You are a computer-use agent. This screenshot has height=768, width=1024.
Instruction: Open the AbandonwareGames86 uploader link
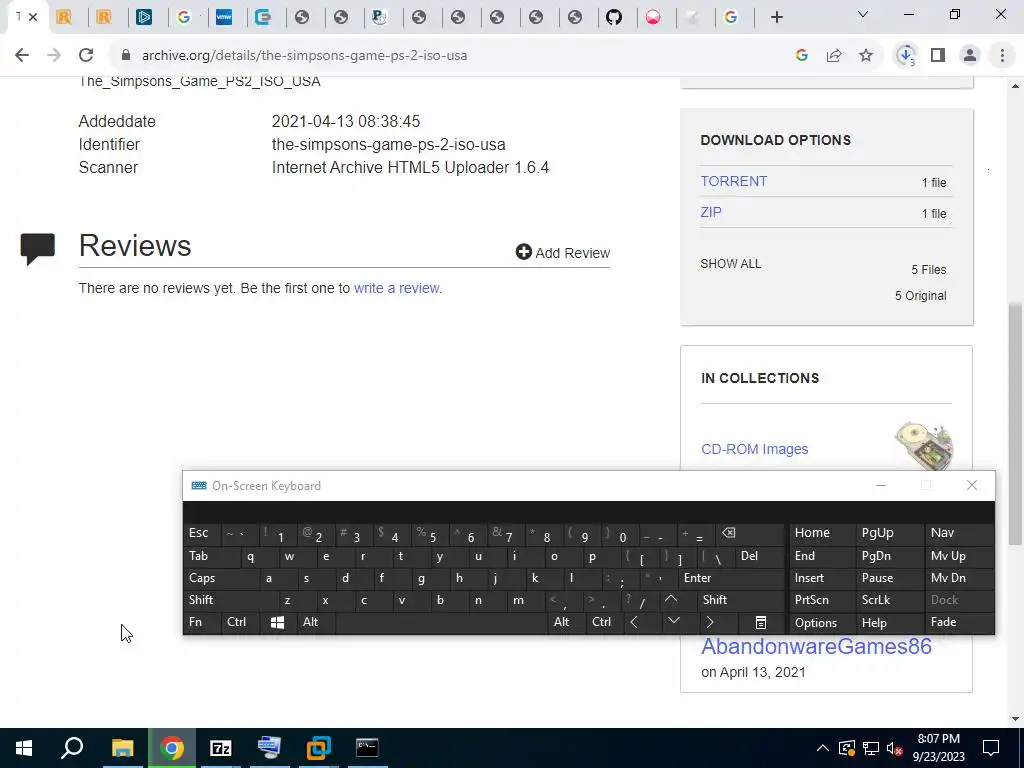point(816,647)
